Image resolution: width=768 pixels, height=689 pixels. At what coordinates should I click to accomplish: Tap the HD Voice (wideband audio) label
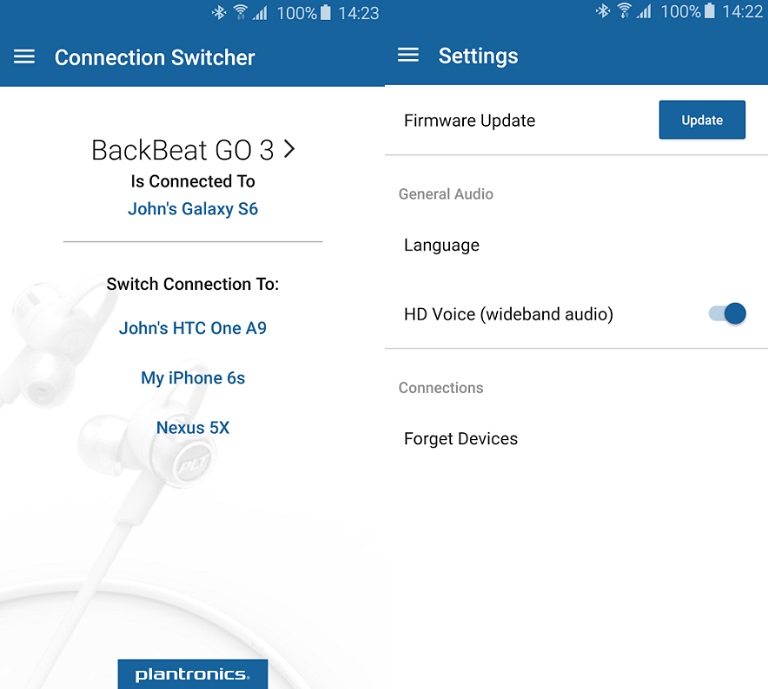pyautogui.click(x=508, y=314)
